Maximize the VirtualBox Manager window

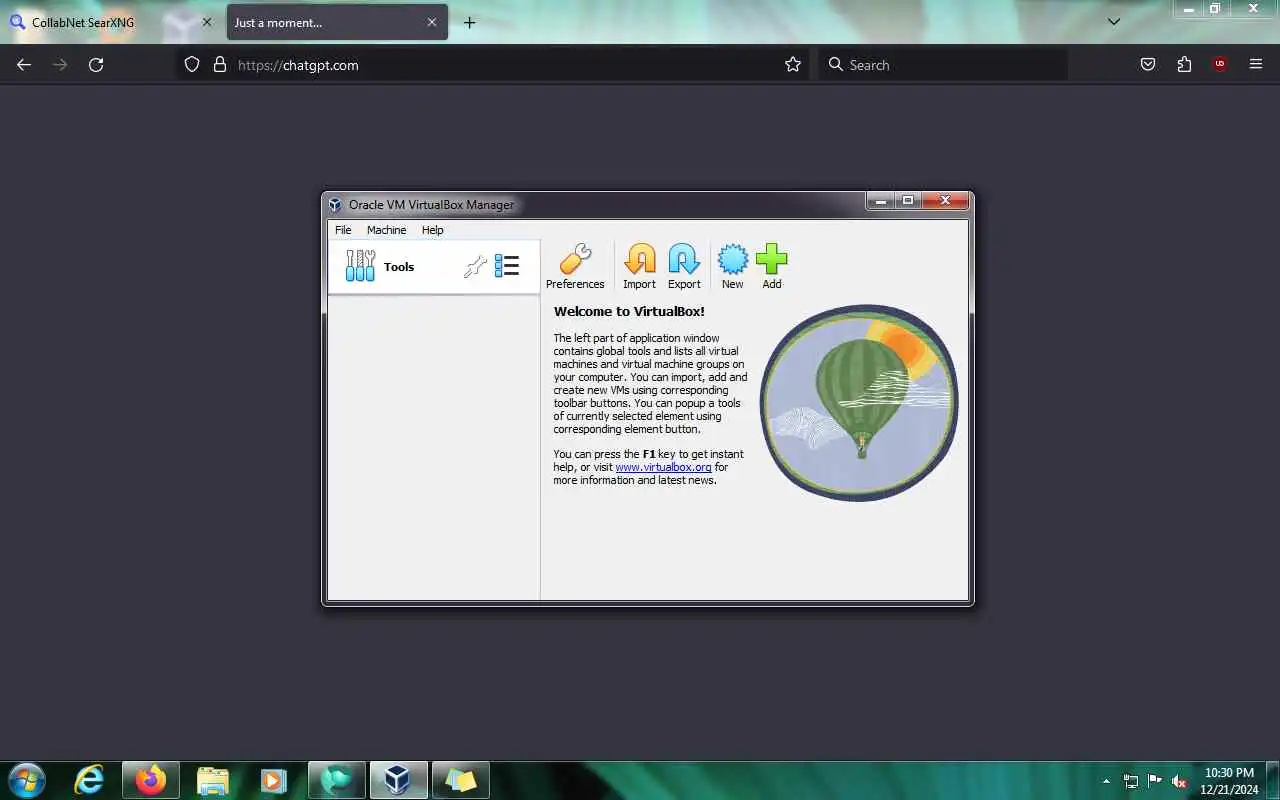tap(908, 201)
